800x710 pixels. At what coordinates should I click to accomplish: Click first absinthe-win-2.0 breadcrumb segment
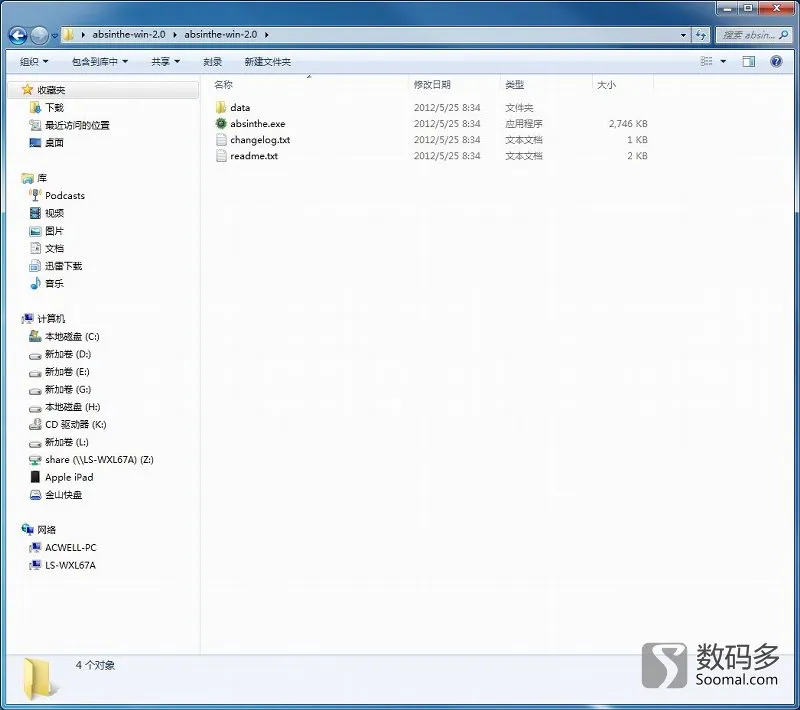tap(129, 35)
